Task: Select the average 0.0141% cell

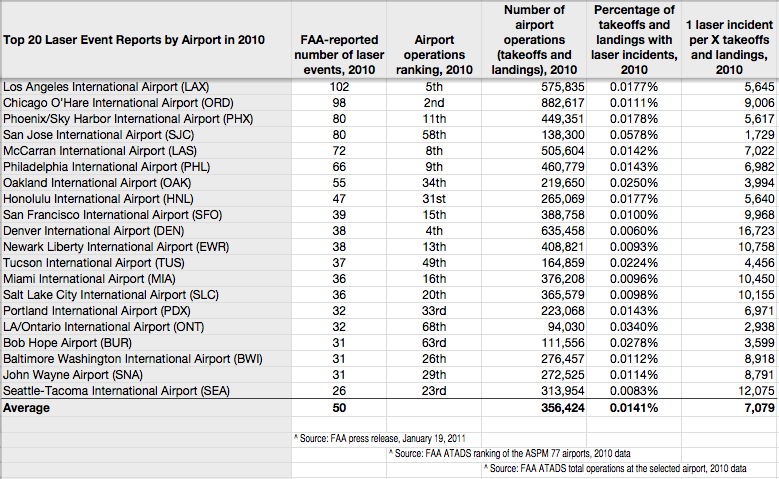Action: pyautogui.click(x=634, y=408)
